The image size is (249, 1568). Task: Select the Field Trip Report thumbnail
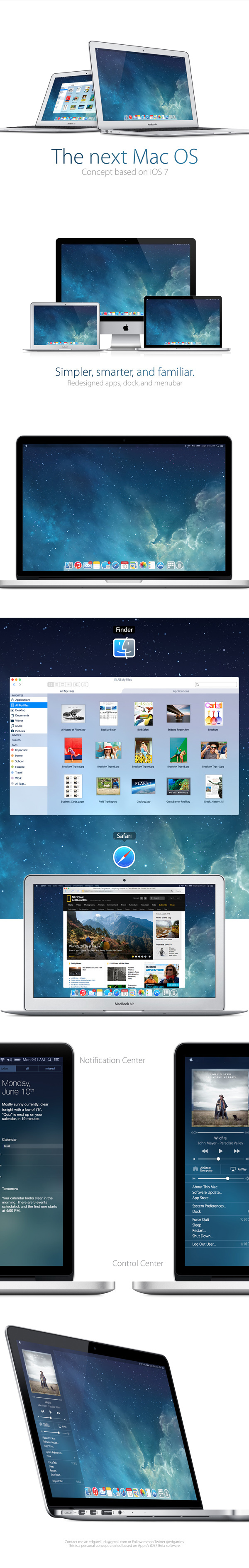tap(108, 786)
